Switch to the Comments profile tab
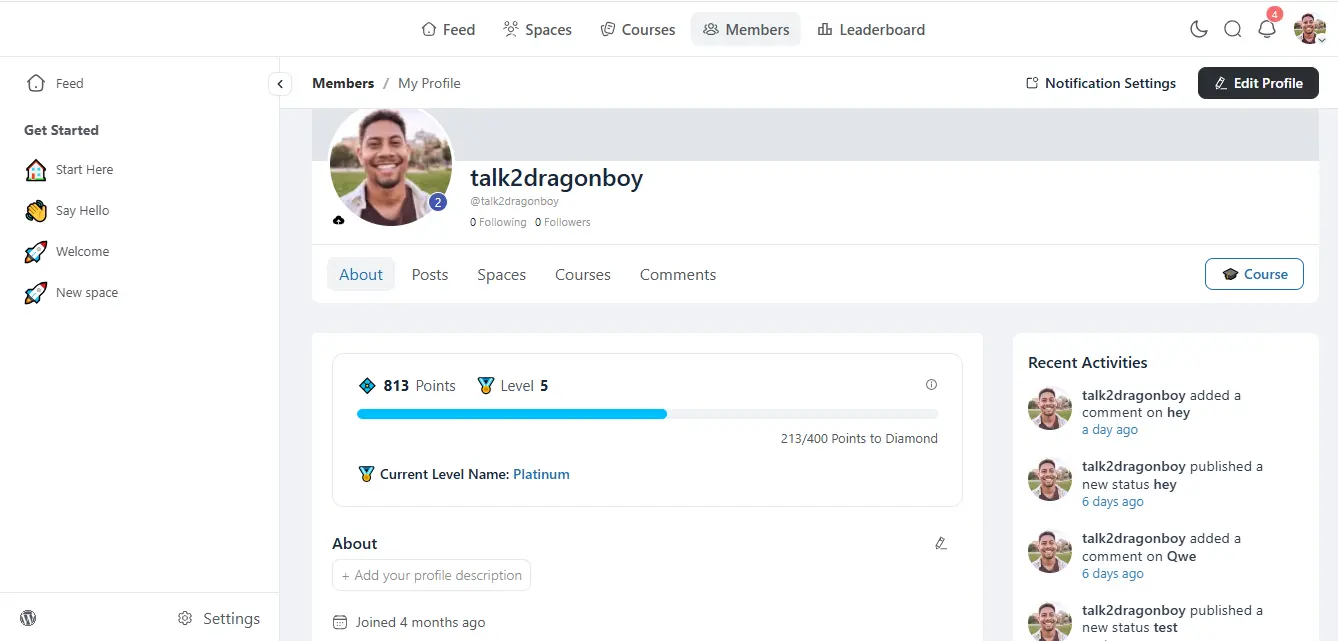 pyautogui.click(x=678, y=274)
